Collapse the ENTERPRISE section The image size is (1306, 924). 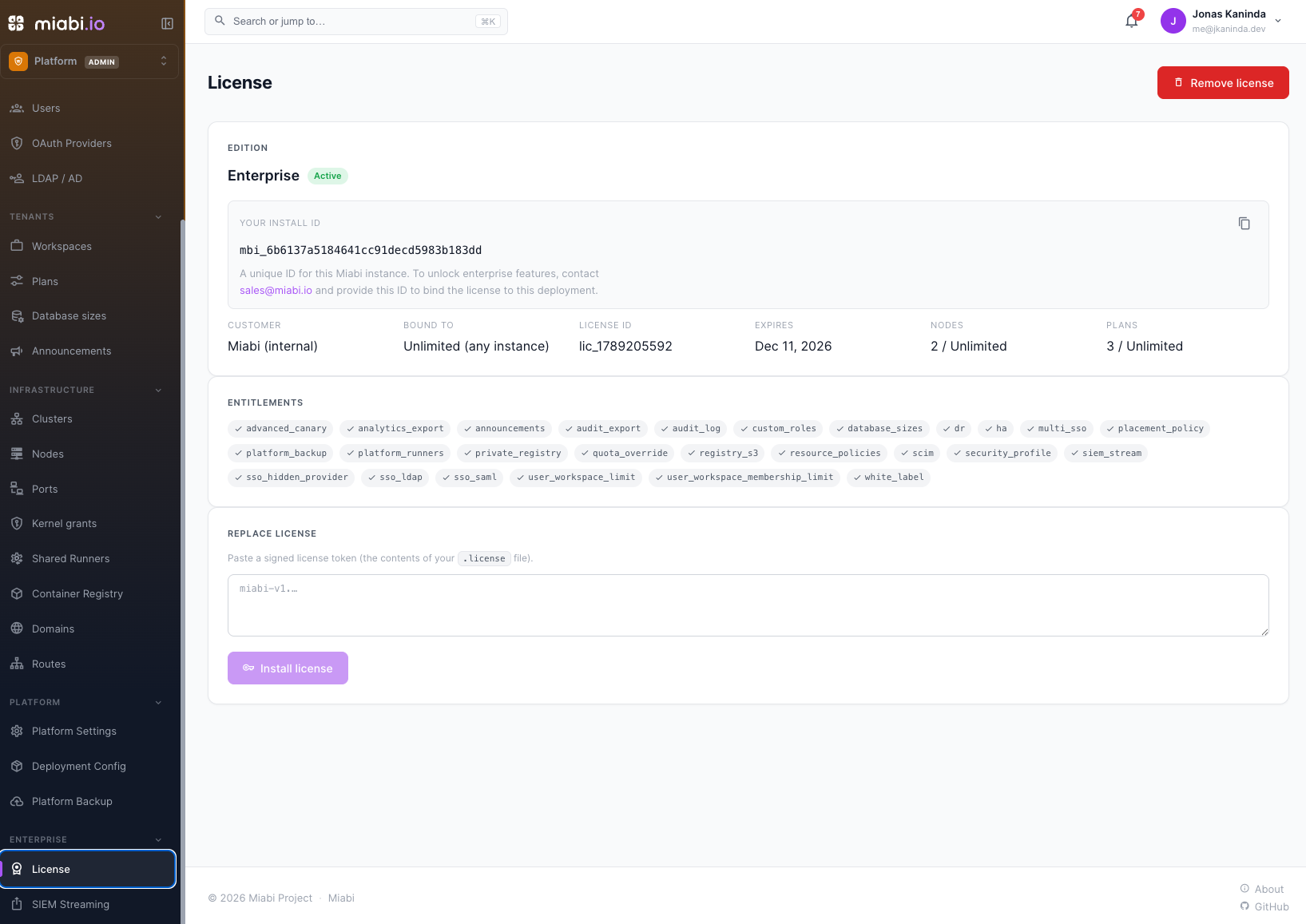tap(158, 840)
